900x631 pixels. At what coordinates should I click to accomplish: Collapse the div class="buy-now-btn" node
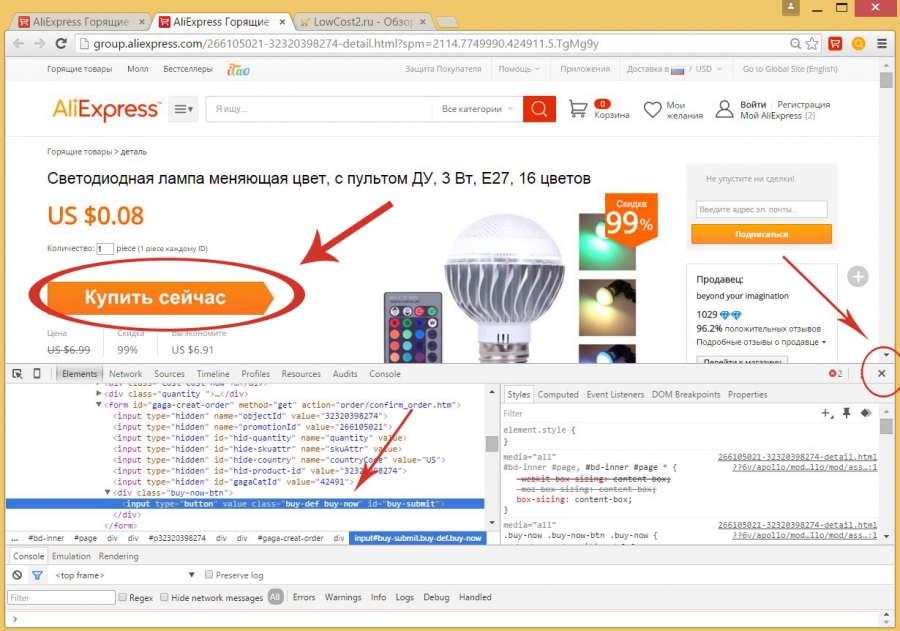[107, 492]
